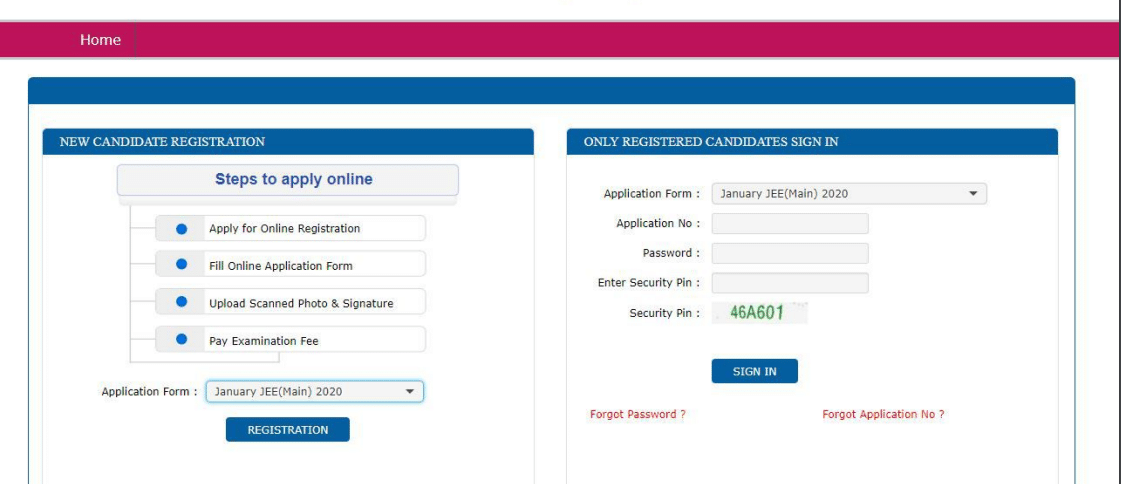
Task: Focus the Application No field
Action: (789, 223)
